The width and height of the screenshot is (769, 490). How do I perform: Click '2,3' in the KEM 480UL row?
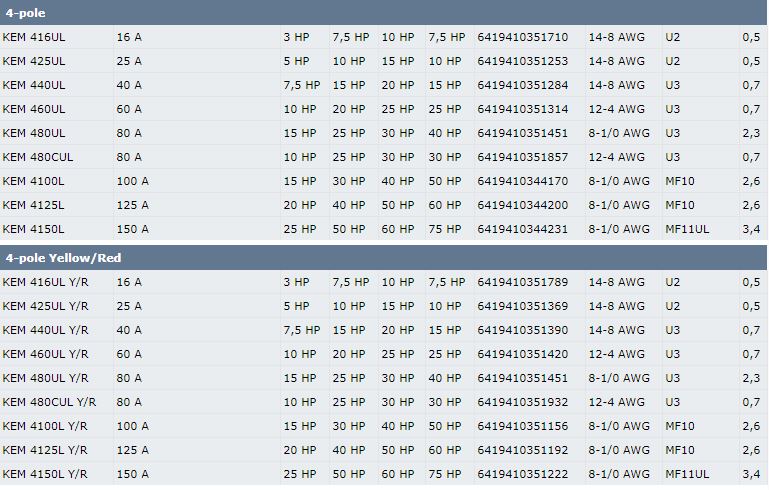pos(751,133)
